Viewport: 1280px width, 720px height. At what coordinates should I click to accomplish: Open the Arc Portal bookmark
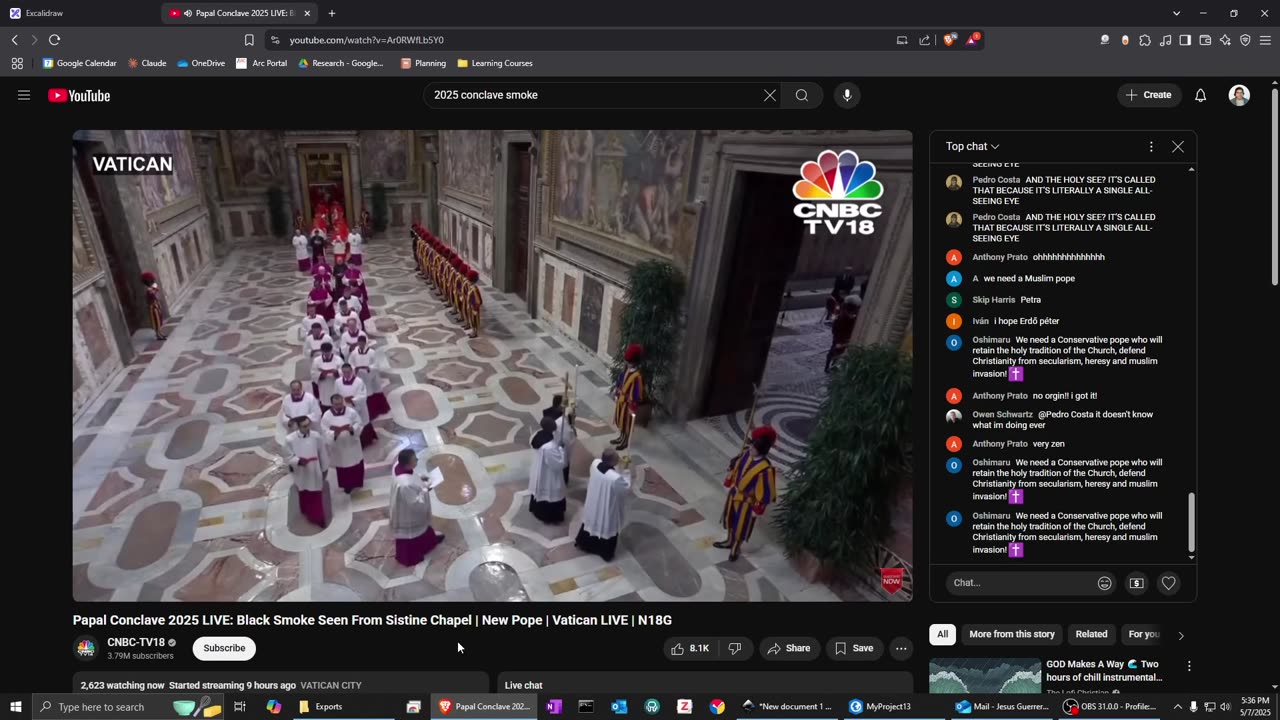tap(261, 63)
